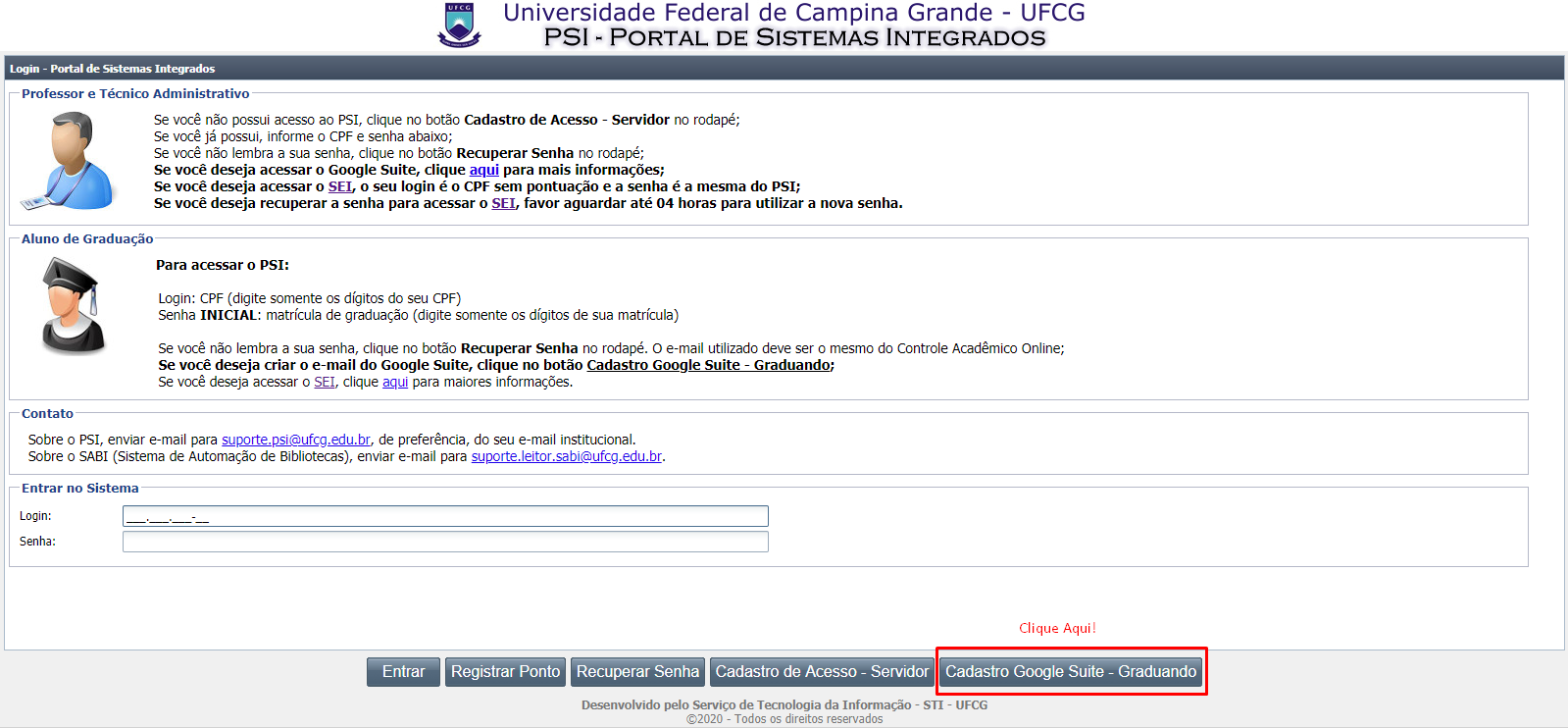Click the Recuperar Senha button

pyautogui.click(x=637, y=672)
